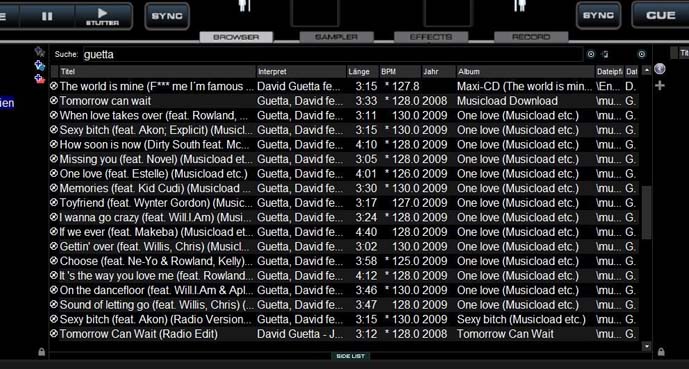The height and width of the screenshot is (369, 689).
Task: Sort list by BPM column header
Action: pos(400,71)
